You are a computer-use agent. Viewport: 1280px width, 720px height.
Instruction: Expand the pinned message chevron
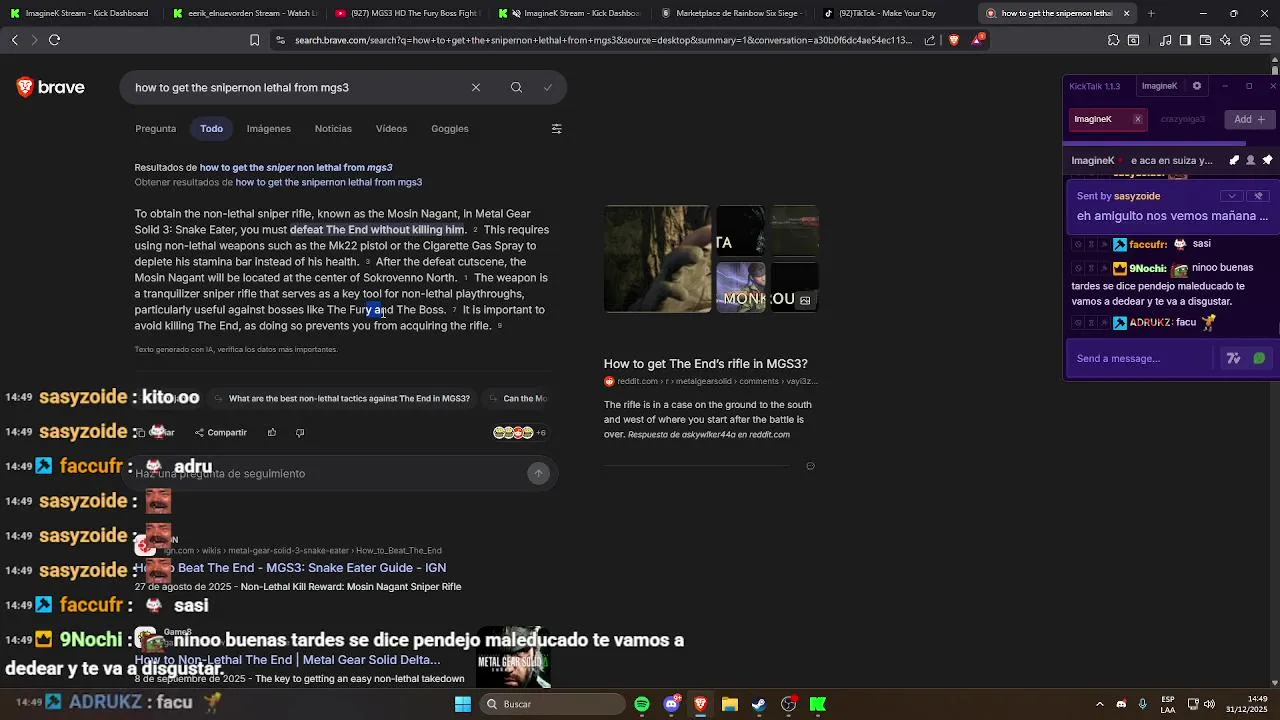pos(1232,196)
